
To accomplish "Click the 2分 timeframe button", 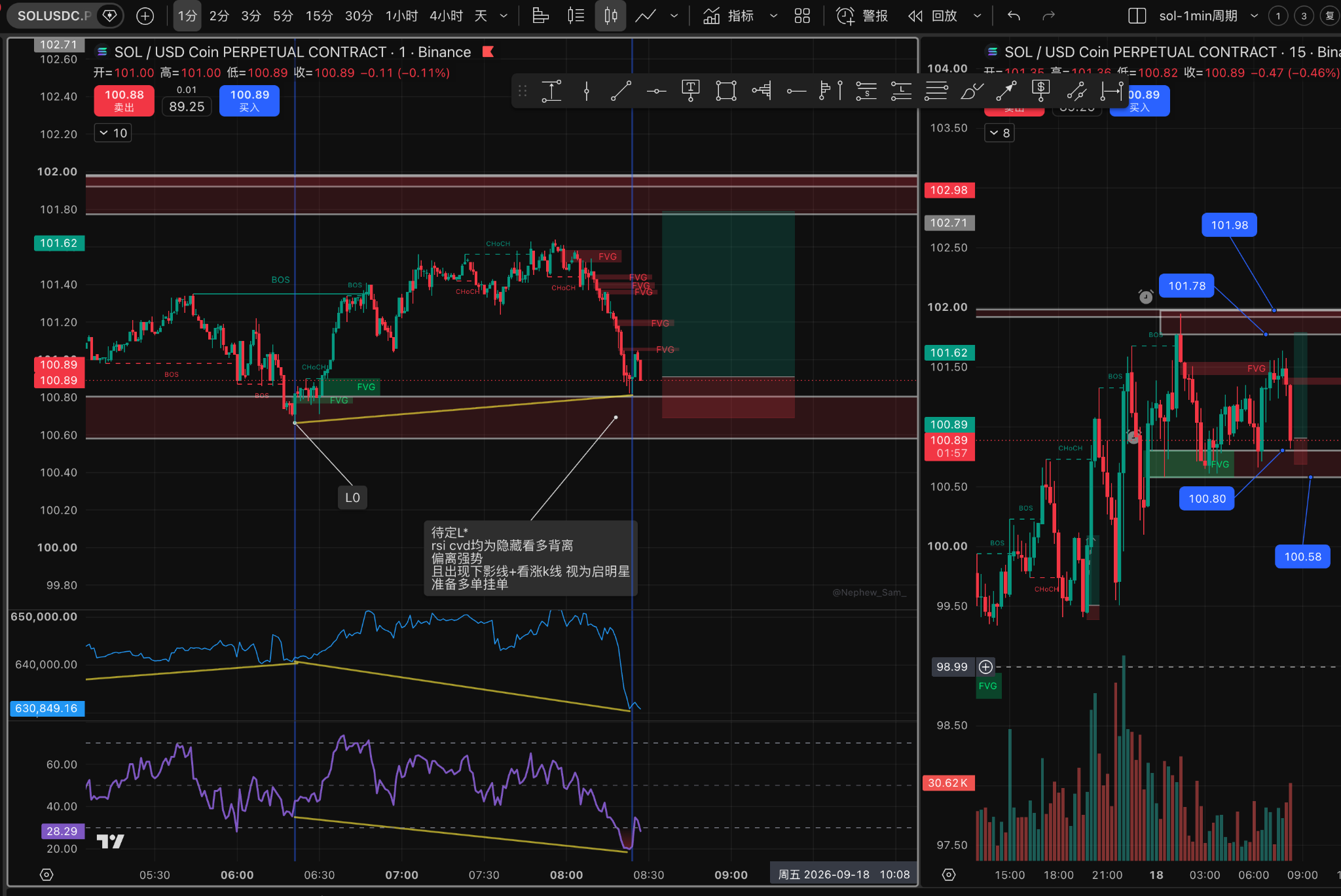I will point(219,16).
